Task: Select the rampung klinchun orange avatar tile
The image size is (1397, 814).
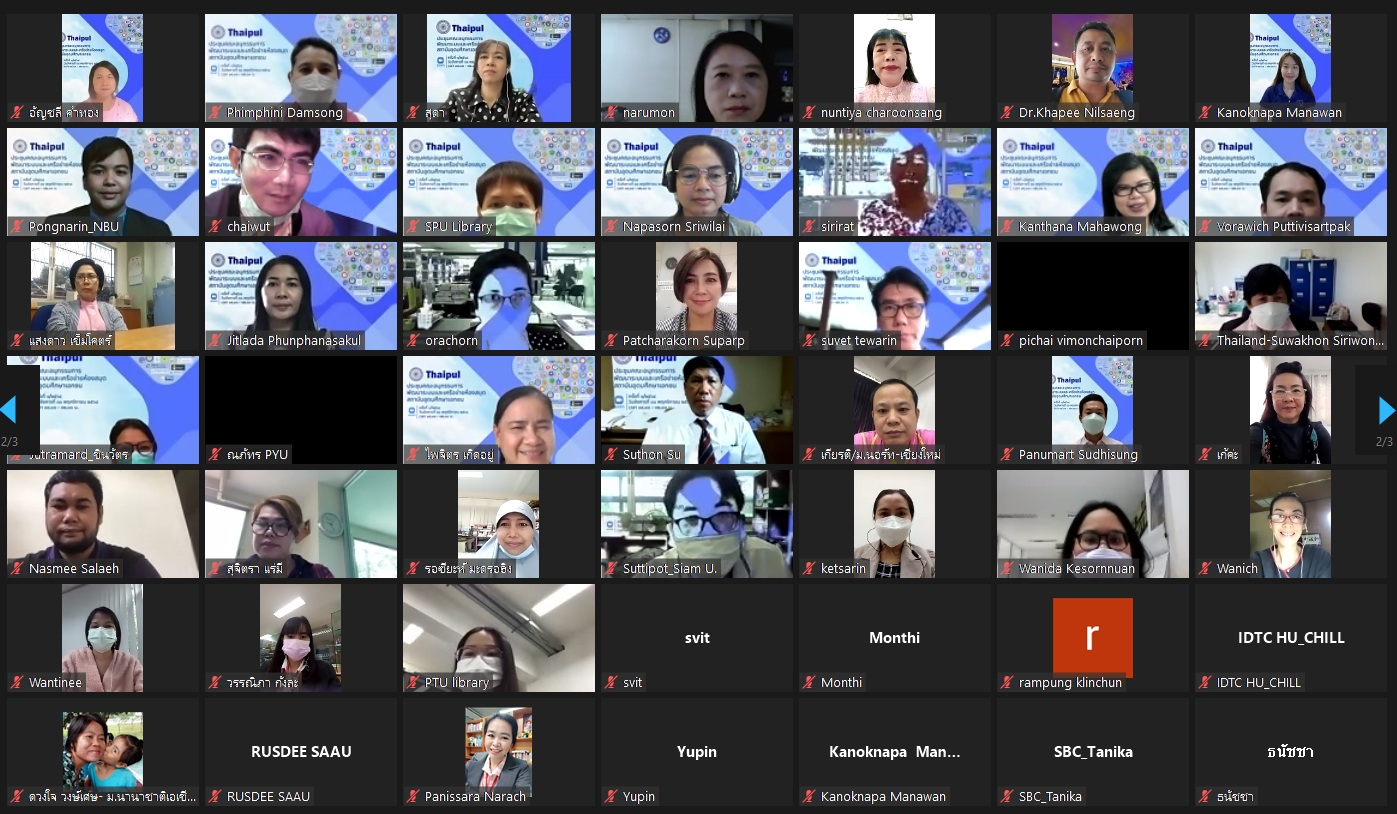Action: [x=1092, y=637]
